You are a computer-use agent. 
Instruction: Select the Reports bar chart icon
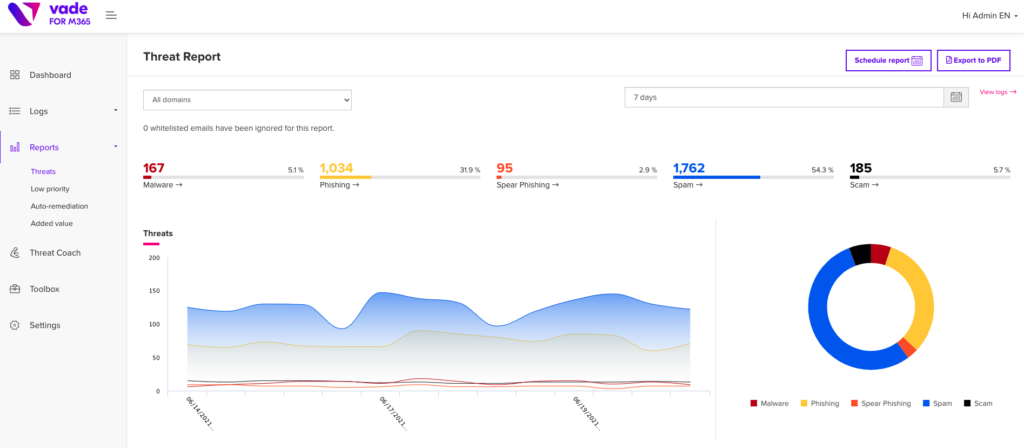click(x=15, y=148)
